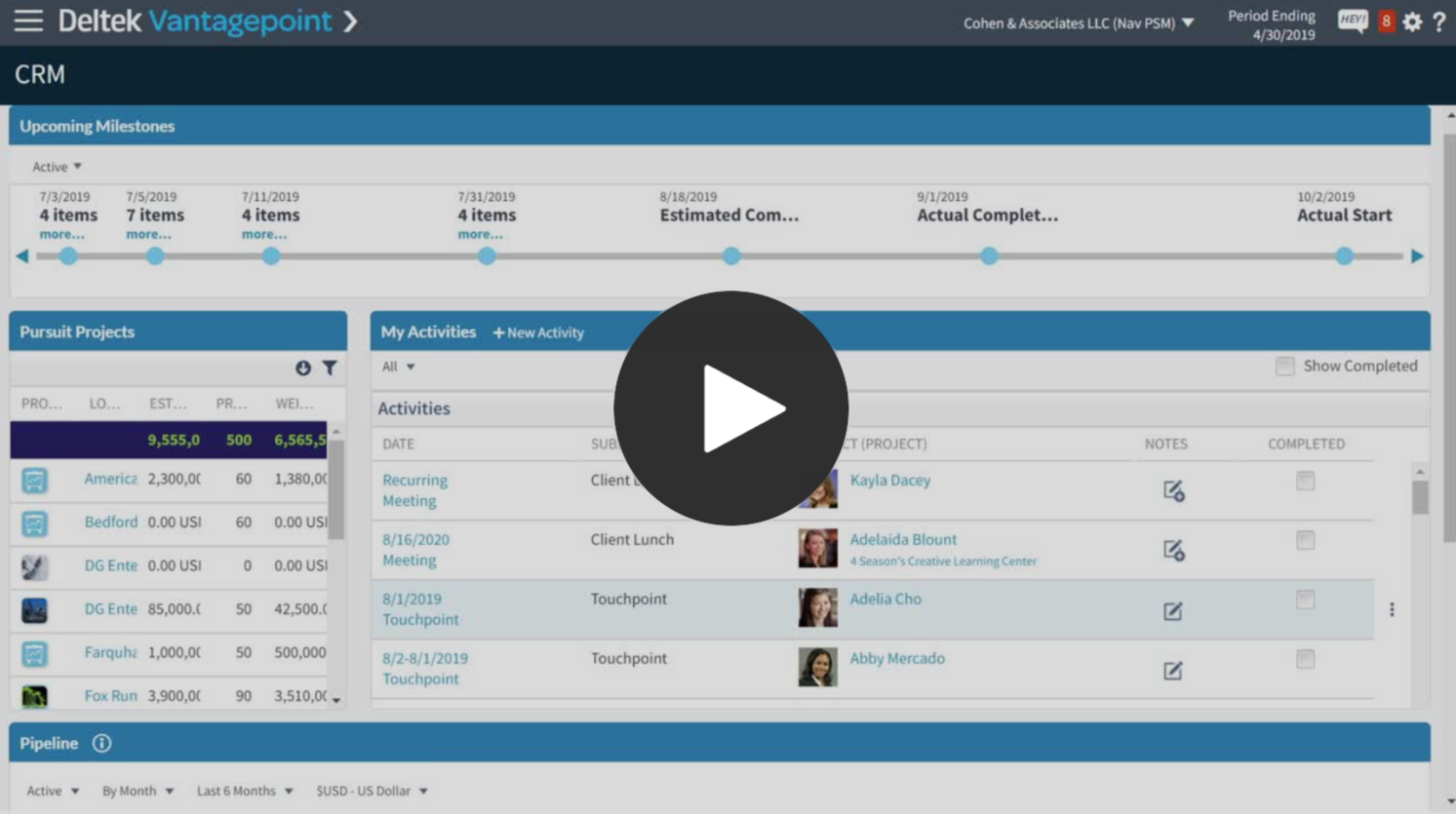The height and width of the screenshot is (814, 1456).
Task: View the 8 notifications badge
Action: click(x=1386, y=21)
